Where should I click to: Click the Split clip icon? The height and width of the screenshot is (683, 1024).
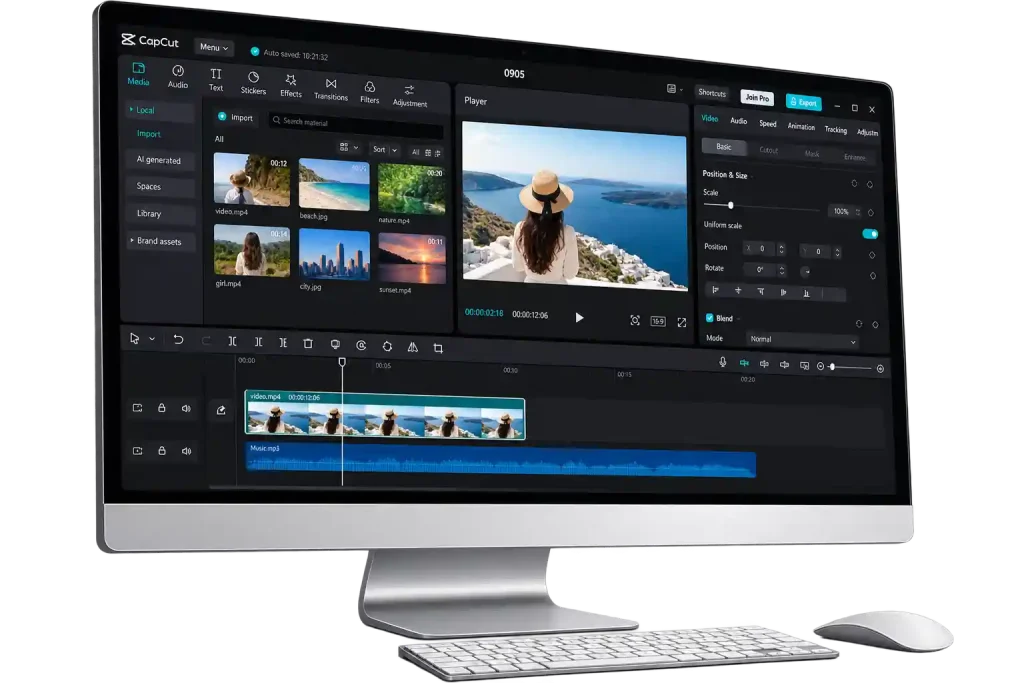[x=232, y=342]
